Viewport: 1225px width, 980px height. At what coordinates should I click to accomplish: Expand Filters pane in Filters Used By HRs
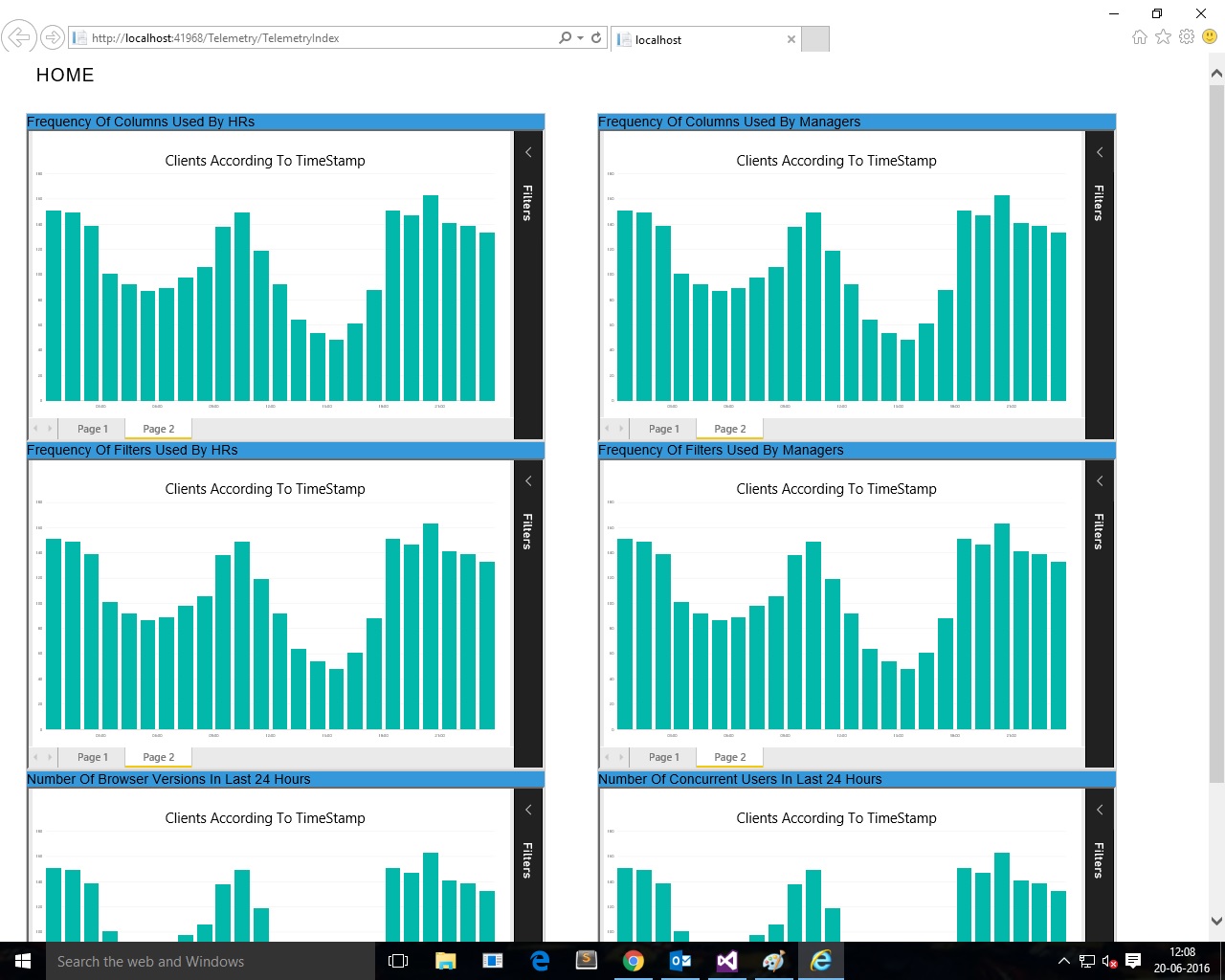point(528,480)
